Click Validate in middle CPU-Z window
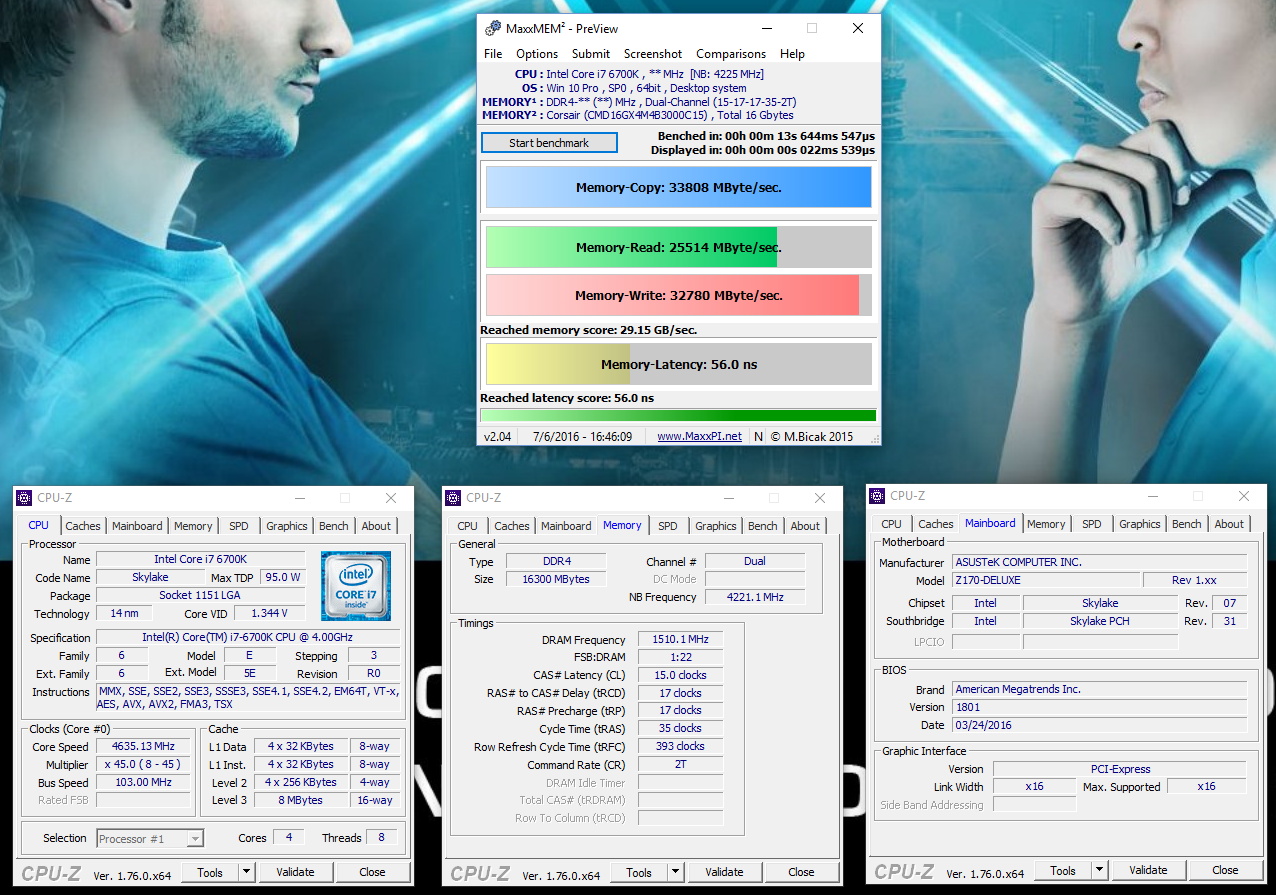This screenshot has height=895, width=1276. coord(724,872)
